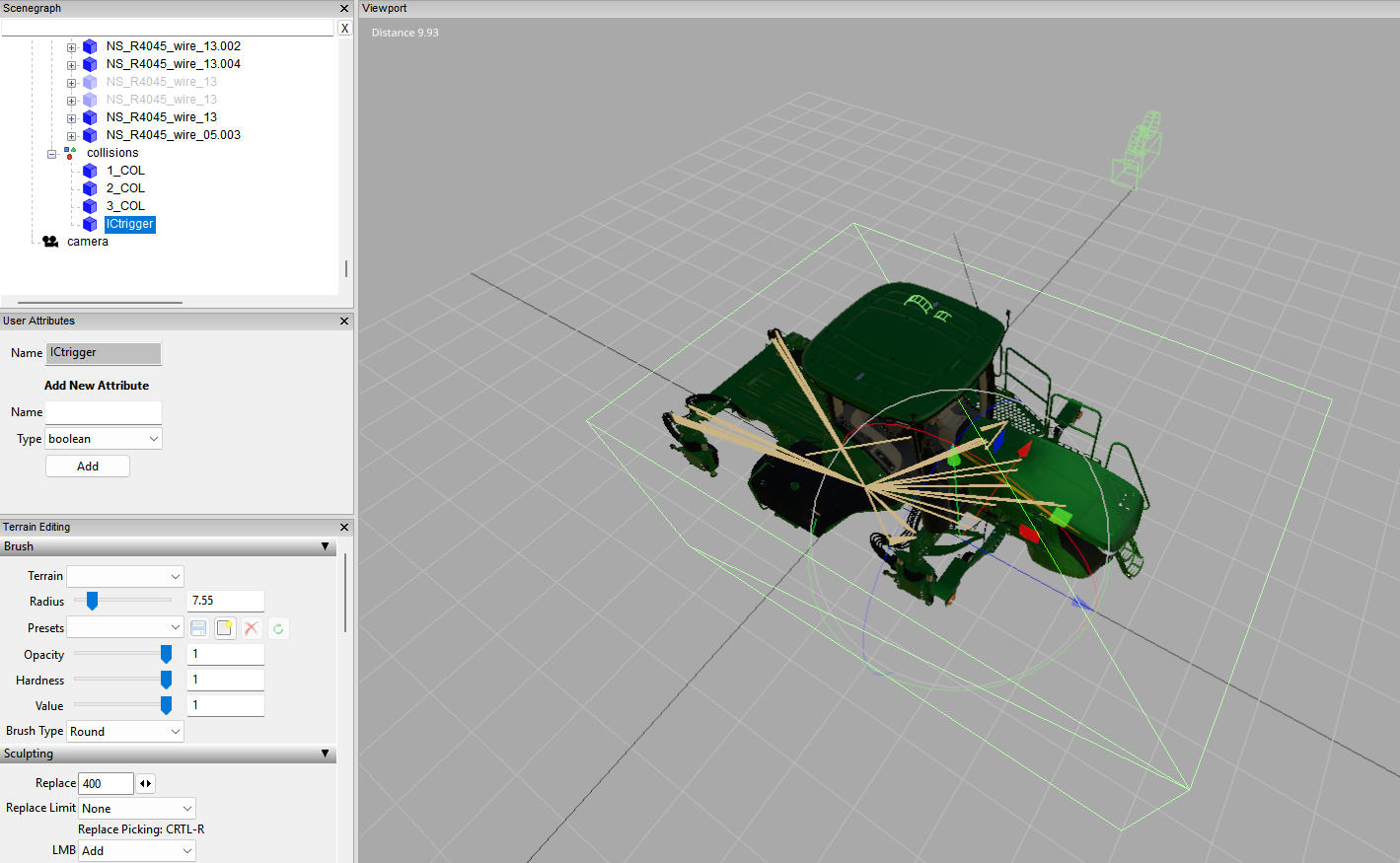The width and height of the screenshot is (1400, 863).
Task: Click the cube icon beside NS_R4045_wire_13.004
Action: (x=90, y=64)
